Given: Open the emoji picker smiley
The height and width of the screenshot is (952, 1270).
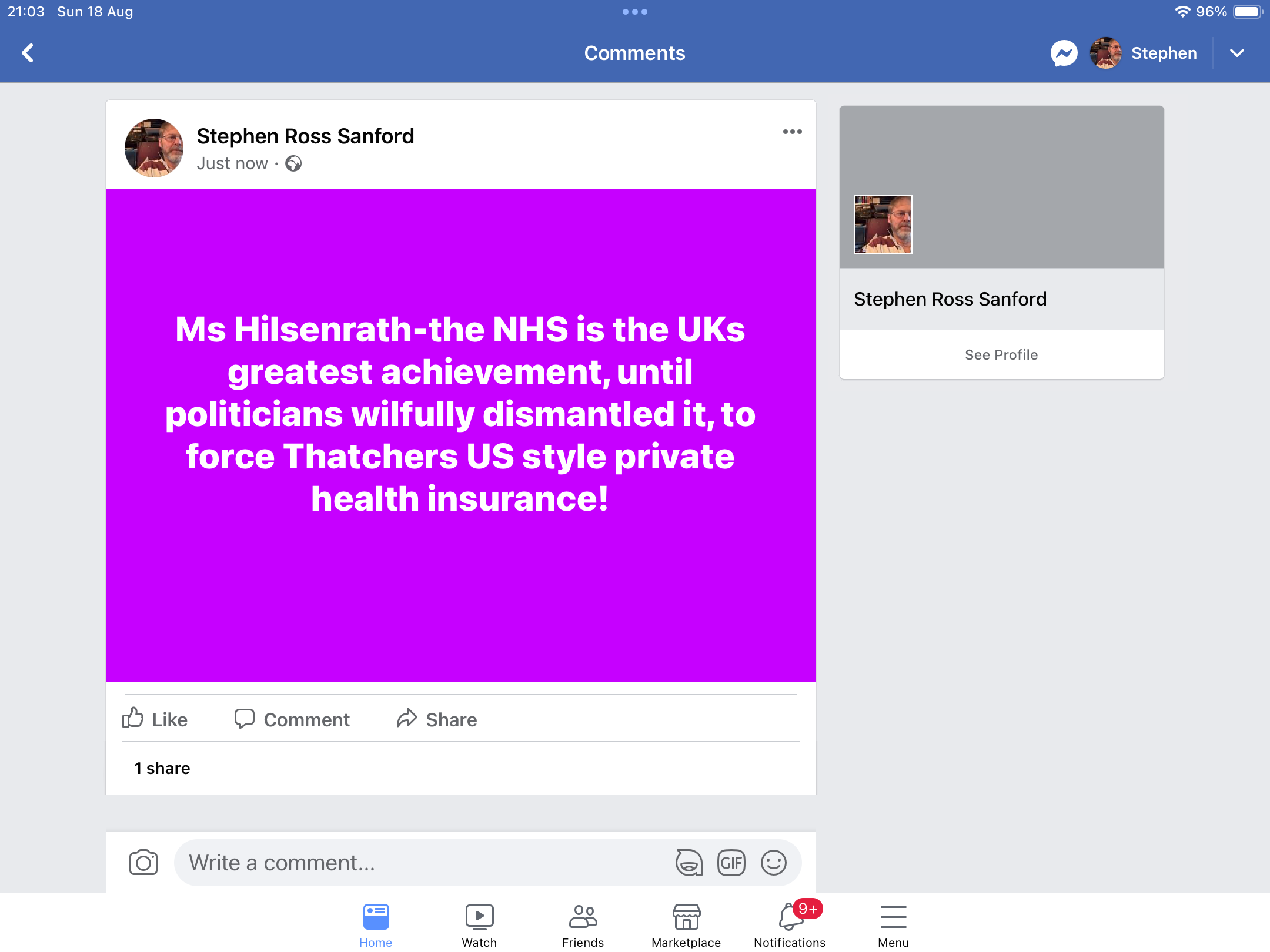Looking at the screenshot, I should click(x=773, y=863).
